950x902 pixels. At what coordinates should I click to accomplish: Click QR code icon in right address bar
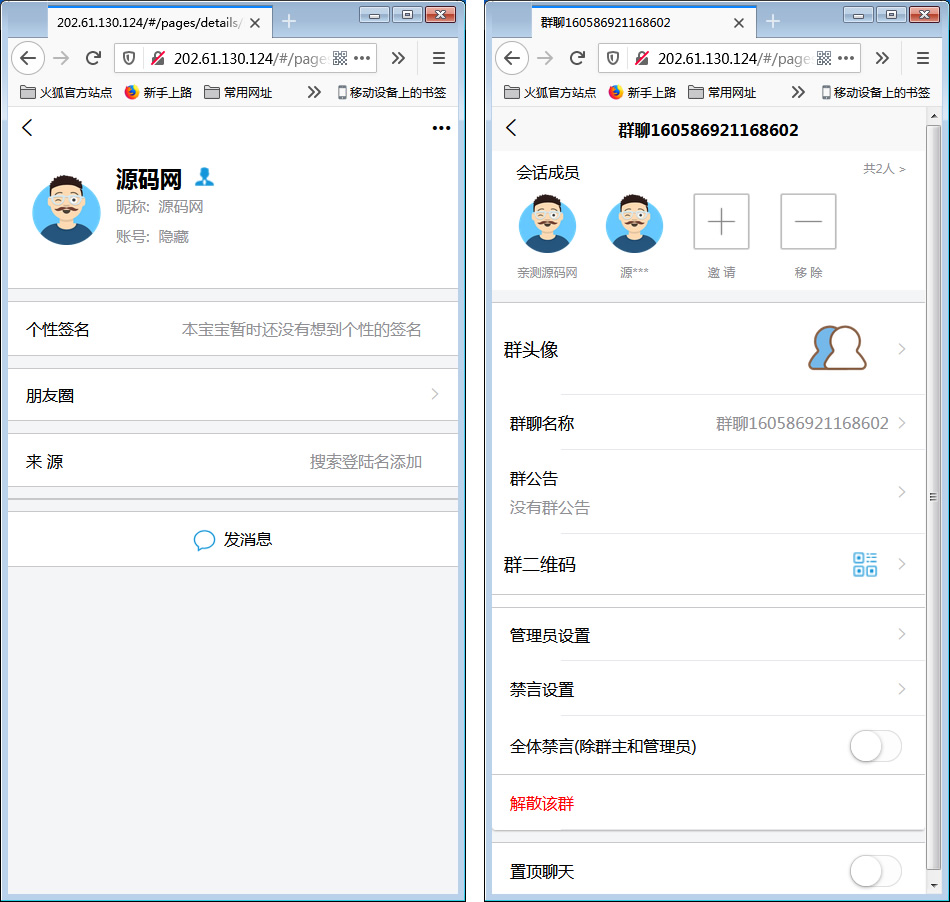824,58
